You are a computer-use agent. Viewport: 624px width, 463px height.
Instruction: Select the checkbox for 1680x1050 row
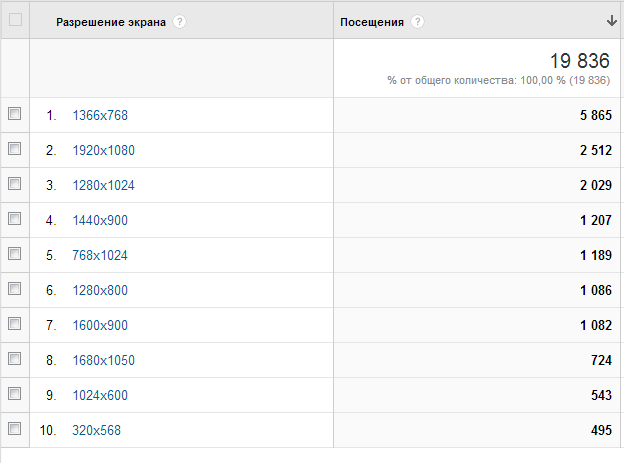14,359
